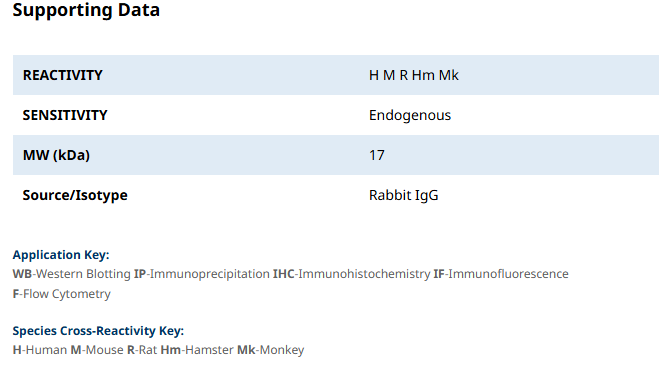Select the MW (kDa) row label
This screenshot has width=659, height=388.
point(56,156)
